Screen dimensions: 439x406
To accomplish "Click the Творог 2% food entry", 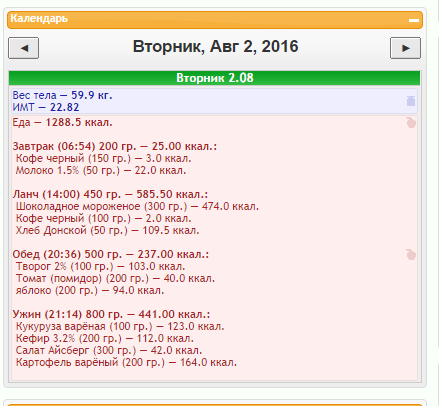I will pyautogui.click(x=100, y=266).
